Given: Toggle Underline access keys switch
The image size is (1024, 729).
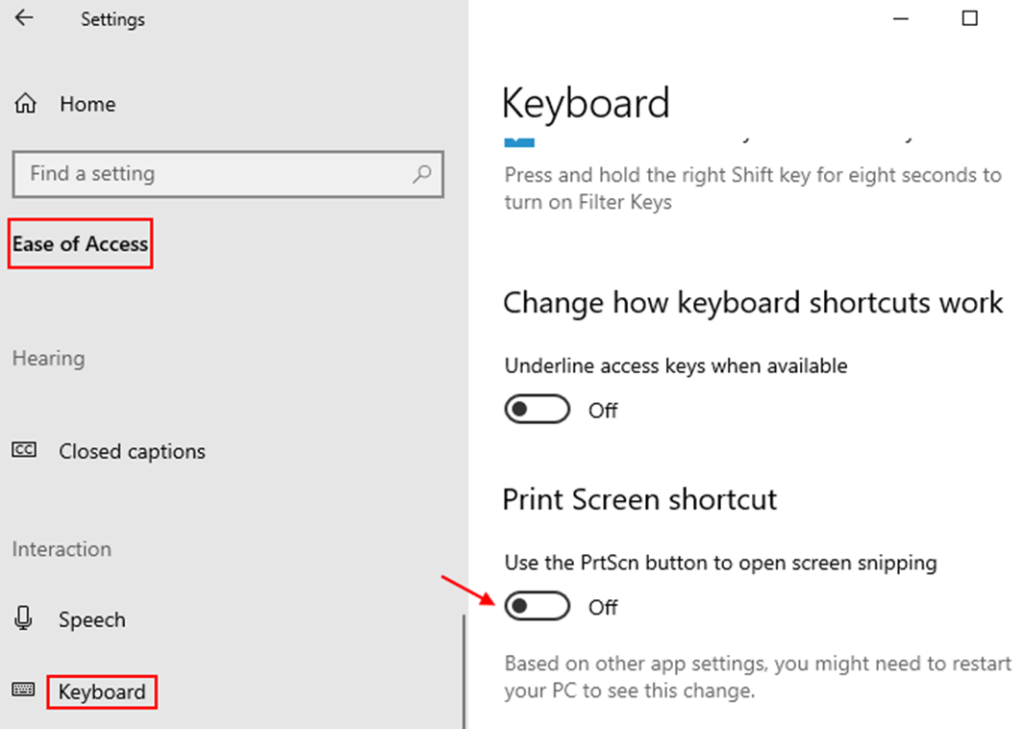Looking at the screenshot, I should (x=536, y=410).
